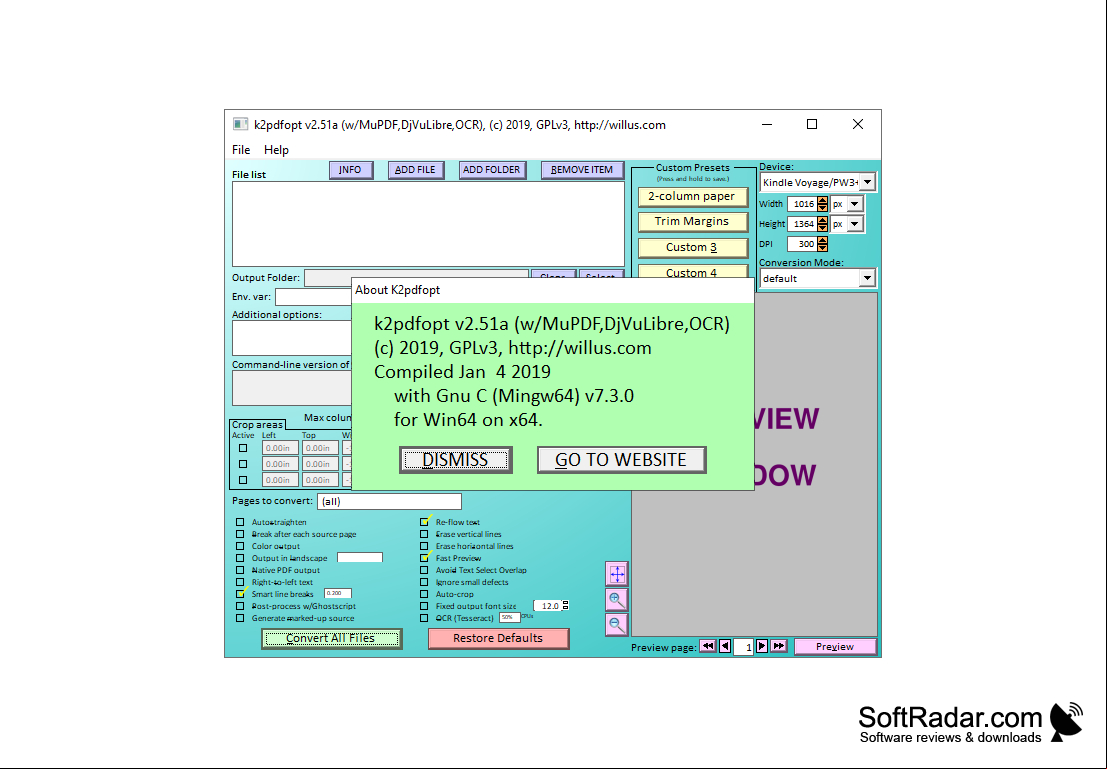This screenshot has height=769, width=1107.
Task: Open the Help menu
Action: pyautogui.click(x=276, y=150)
